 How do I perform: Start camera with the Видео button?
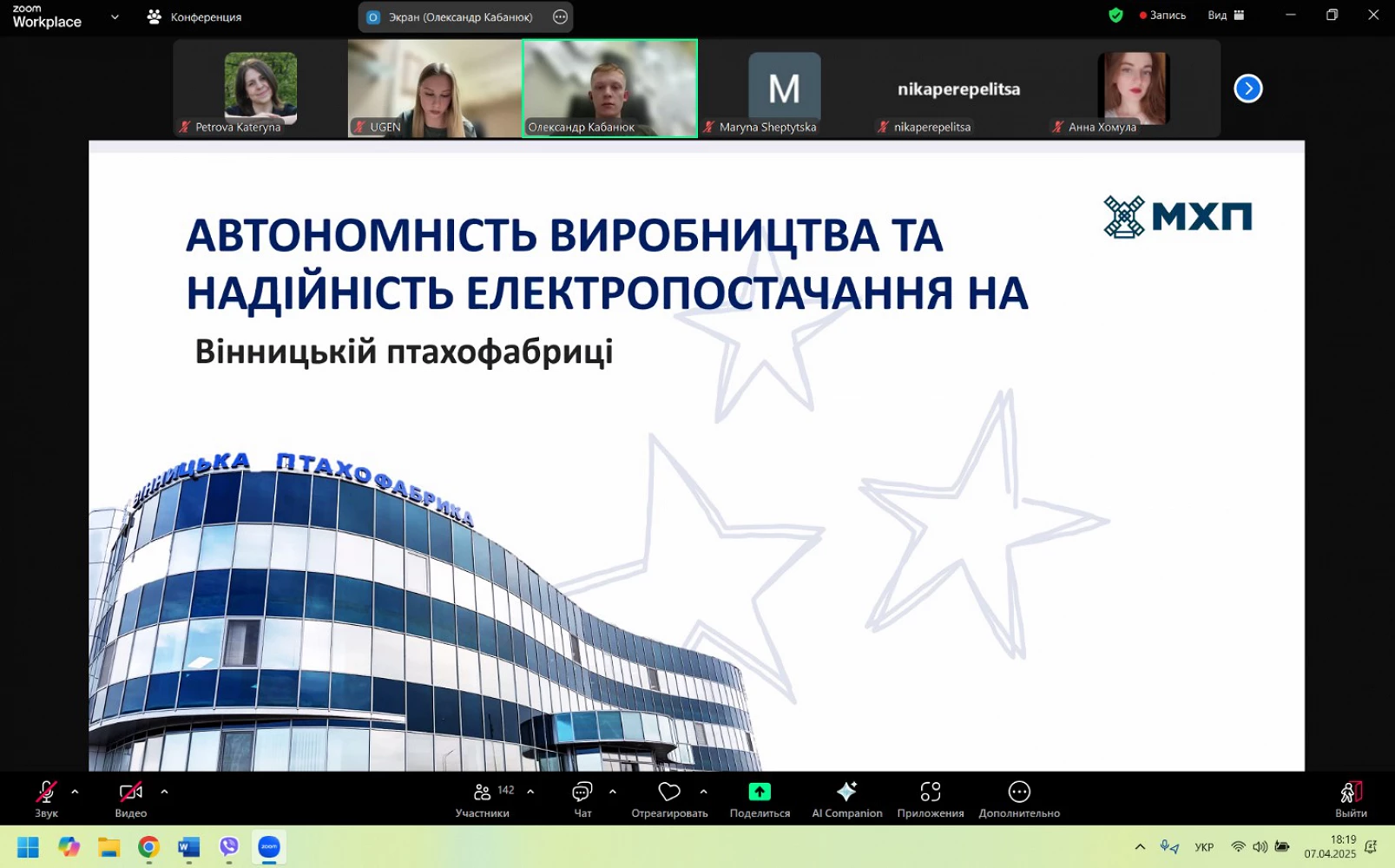[x=130, y=799]
